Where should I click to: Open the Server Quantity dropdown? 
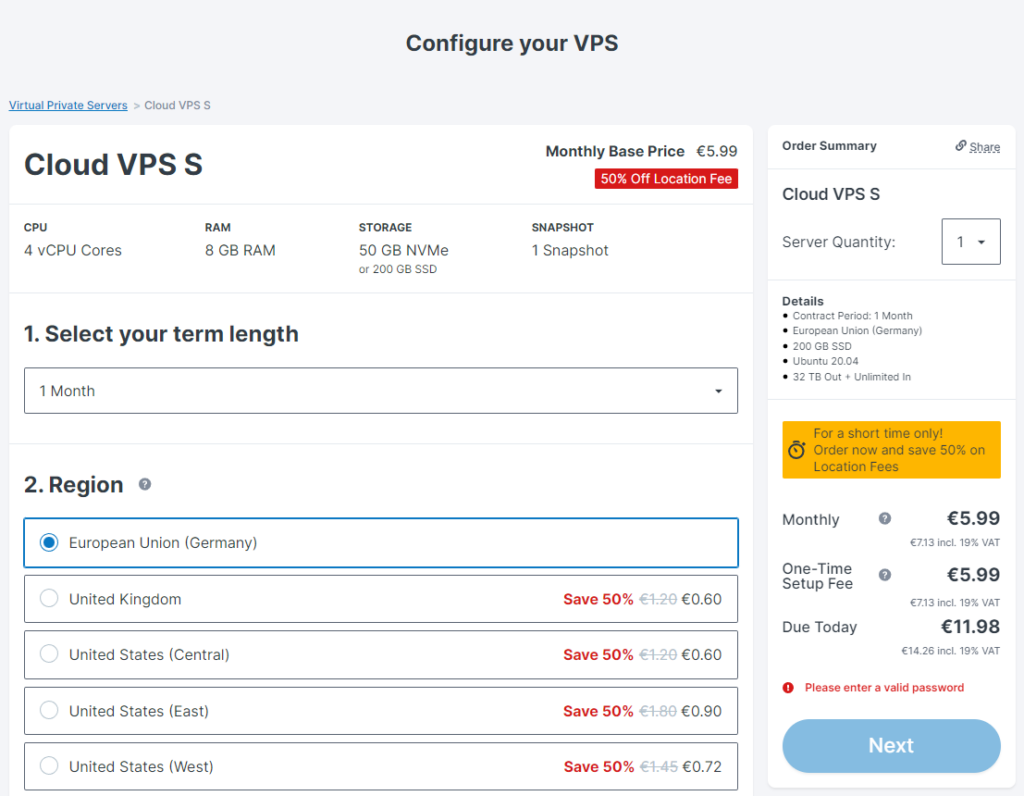point(971,241)
